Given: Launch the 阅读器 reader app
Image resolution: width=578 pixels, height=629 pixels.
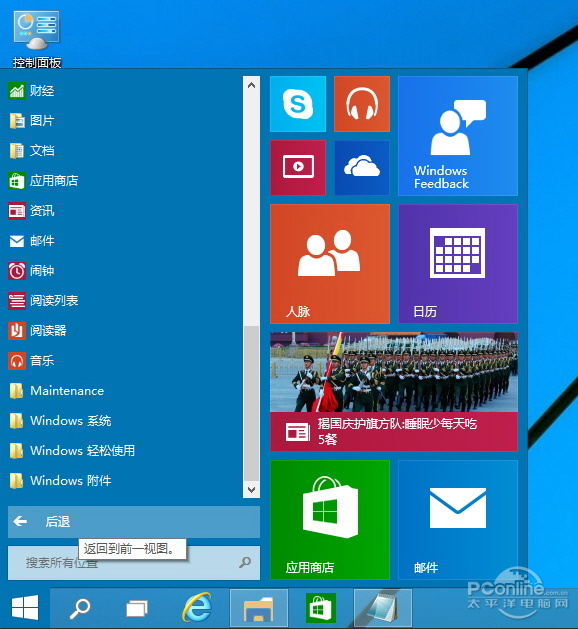Looking at the screenshot, I should click(37, 331).
